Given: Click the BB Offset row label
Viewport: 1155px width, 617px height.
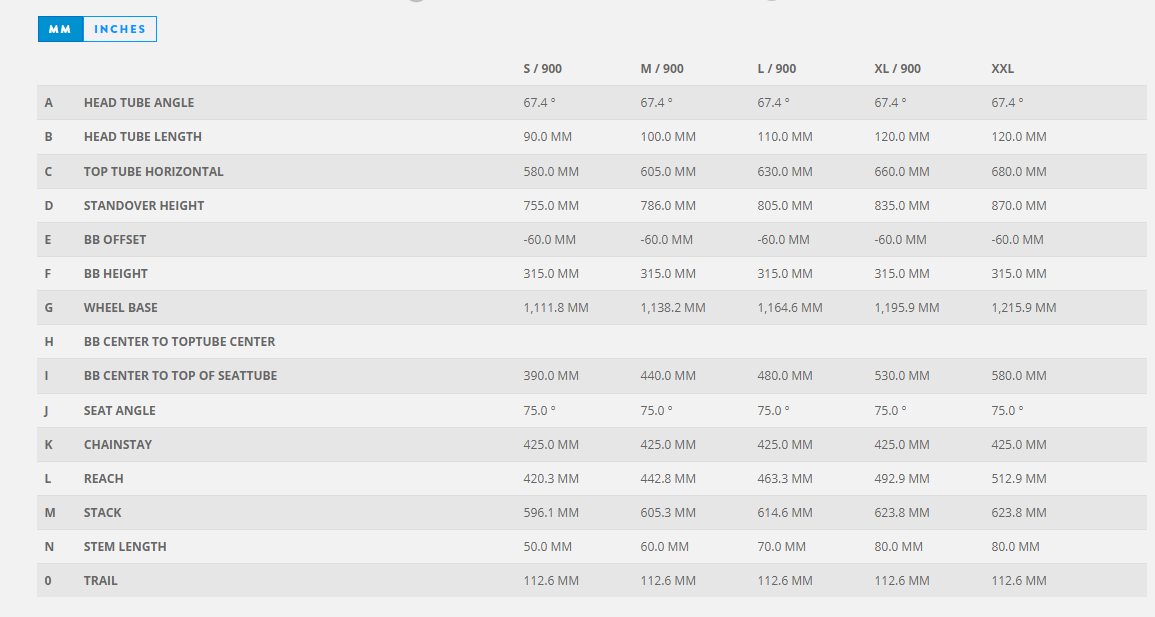Looking at the screenshot, I should (115, 240).
